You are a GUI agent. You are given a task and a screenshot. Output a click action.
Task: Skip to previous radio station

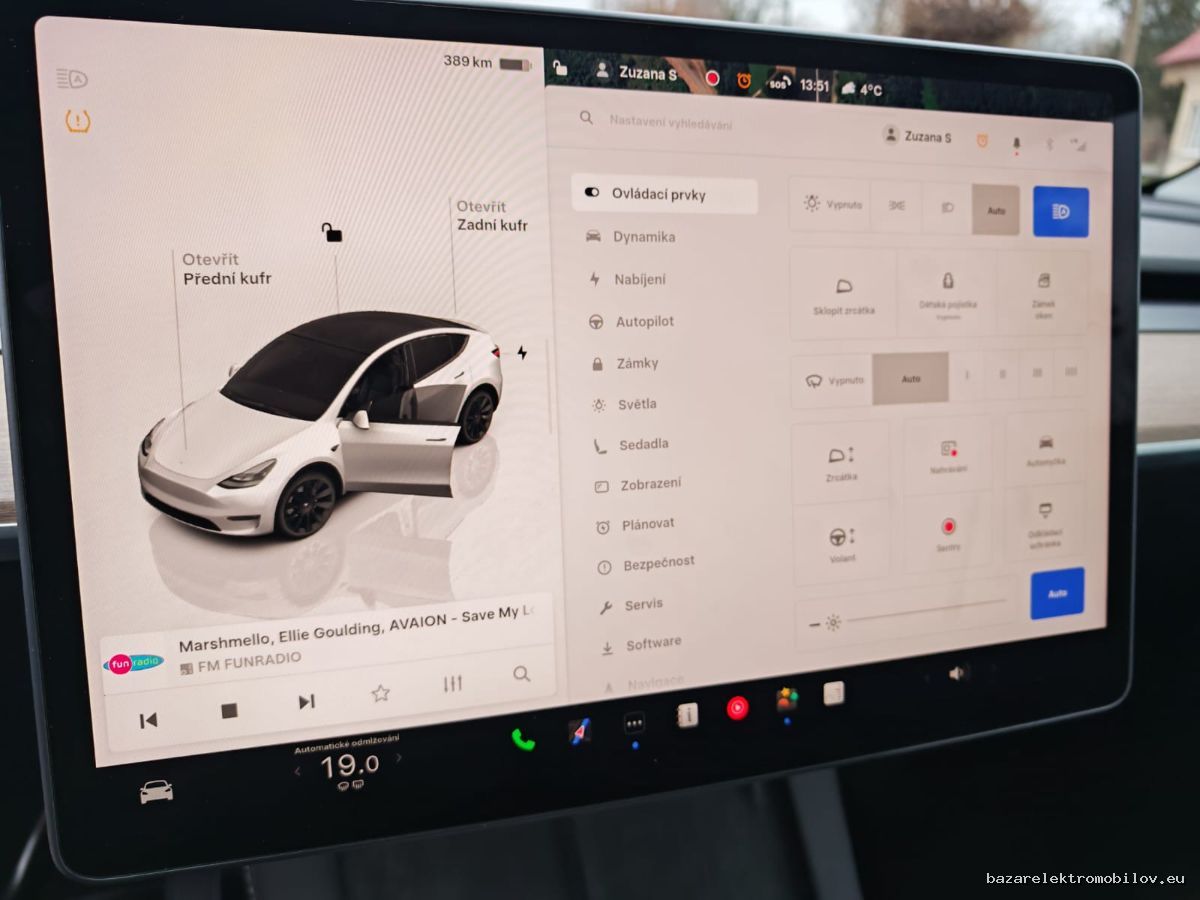pos(148,720)
